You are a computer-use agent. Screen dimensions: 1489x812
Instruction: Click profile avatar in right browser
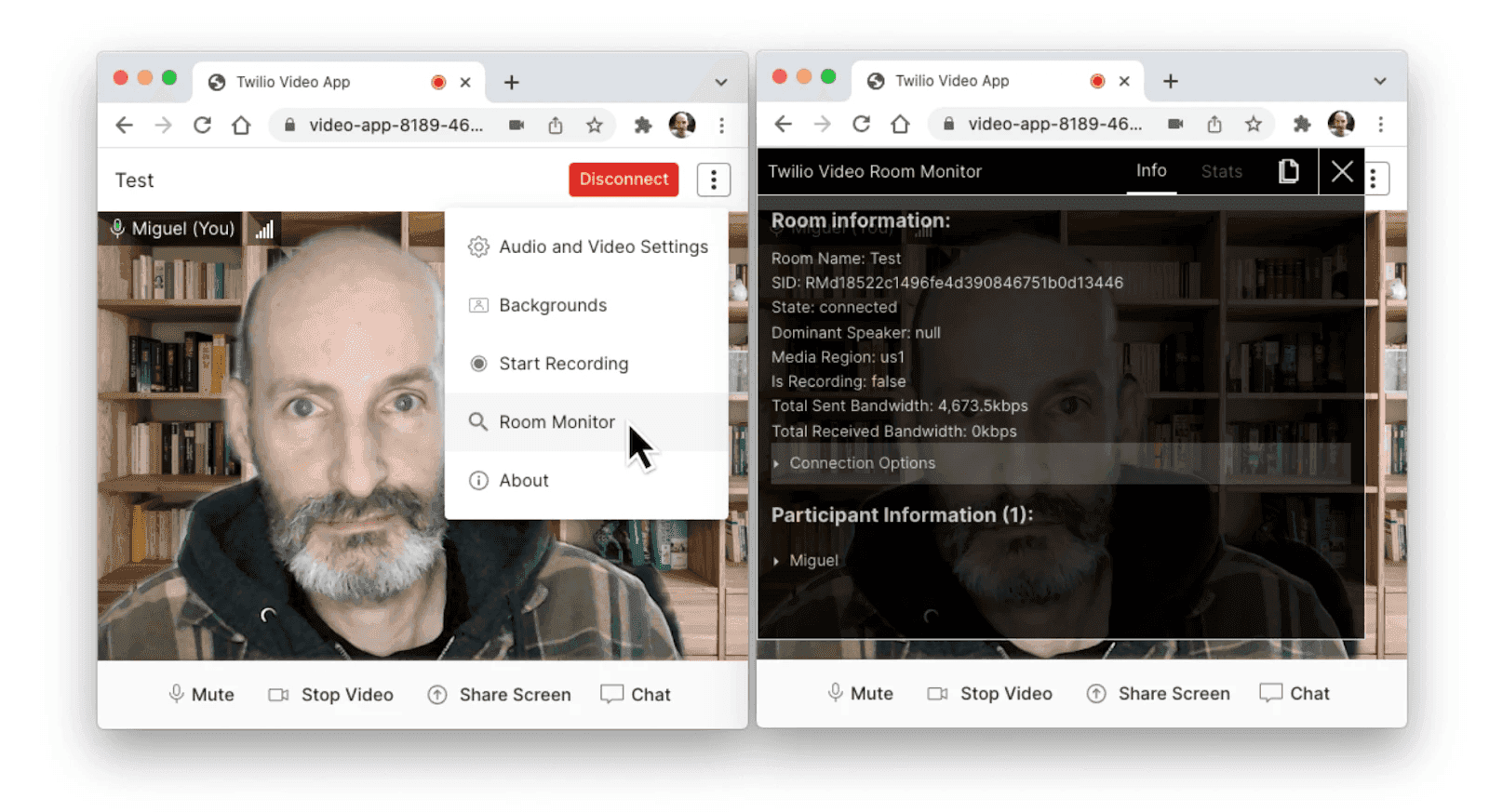[1341, 123]
